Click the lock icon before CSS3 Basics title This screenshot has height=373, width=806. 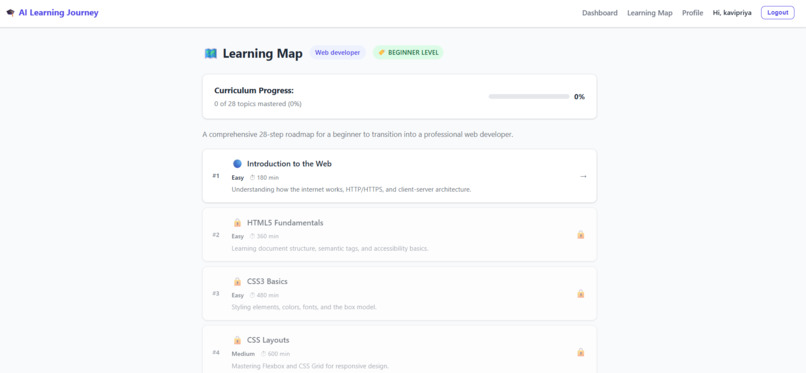237,282
